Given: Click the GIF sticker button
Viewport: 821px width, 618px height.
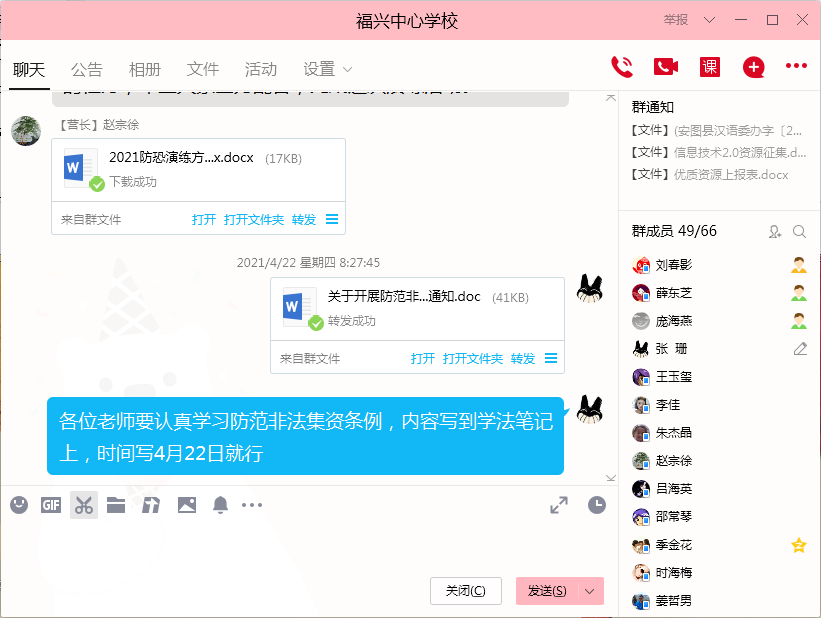Looking at the screenshot, I should point(51,505).
